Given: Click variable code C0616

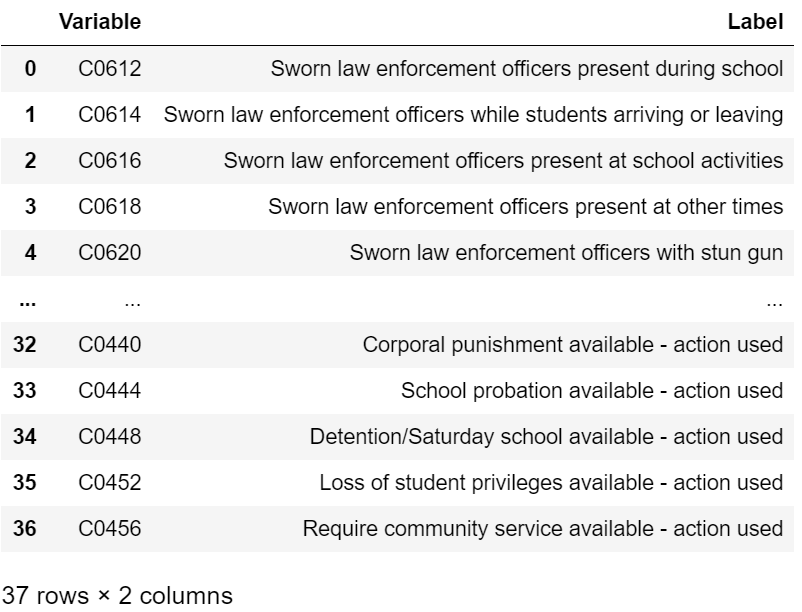Looking at the screenshot, I should tap(110, 160).
